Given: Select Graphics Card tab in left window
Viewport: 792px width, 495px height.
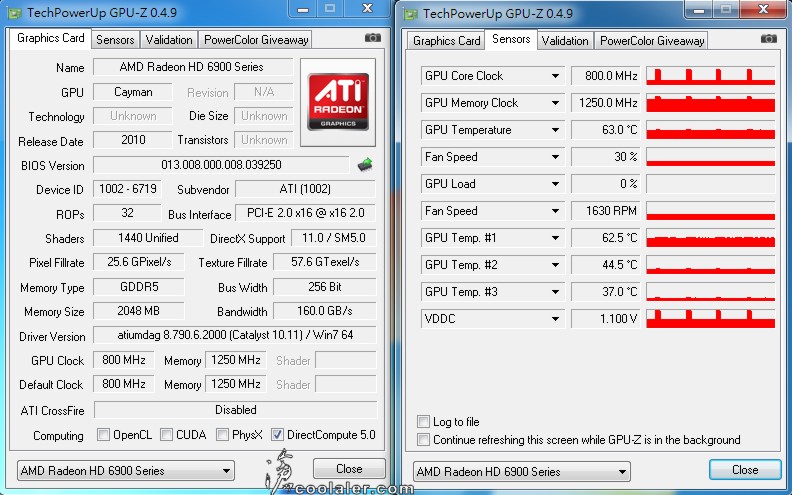Looking at the screenshot, I should (x=51, y=38).
